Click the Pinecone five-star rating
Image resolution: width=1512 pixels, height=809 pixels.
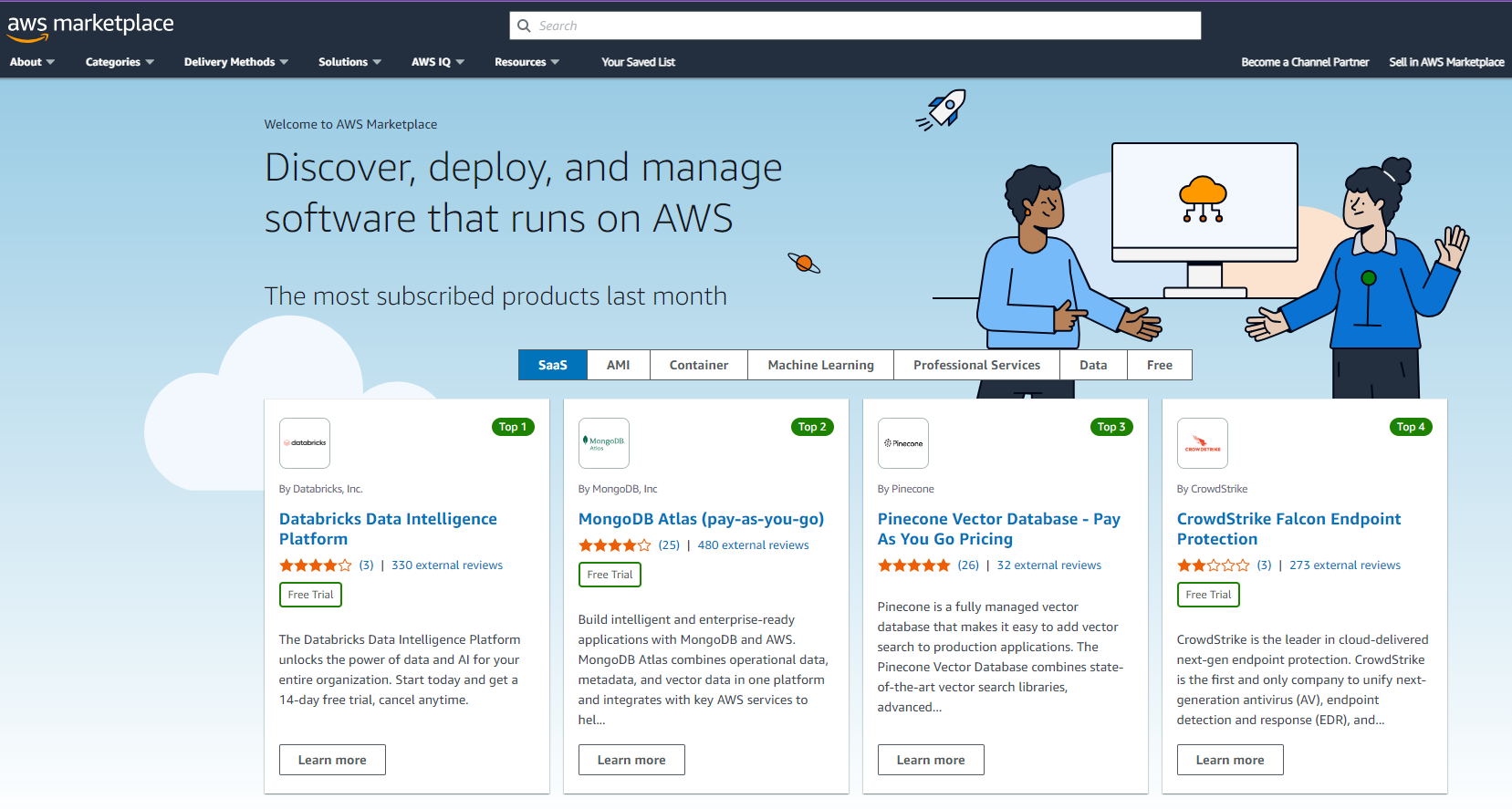pos(913,565)
